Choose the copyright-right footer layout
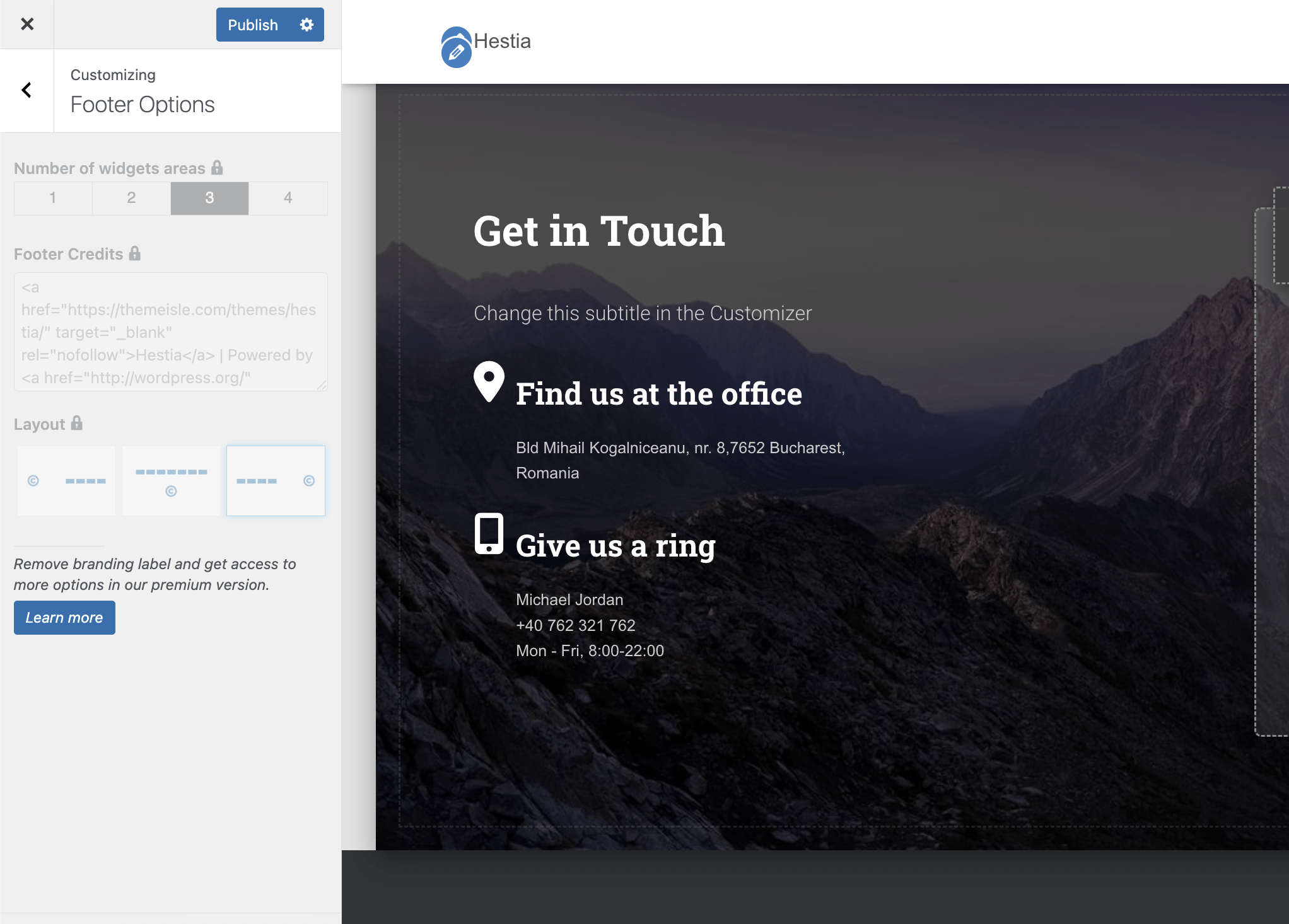Screen dimensions: 1289x924 coord(276,481)
